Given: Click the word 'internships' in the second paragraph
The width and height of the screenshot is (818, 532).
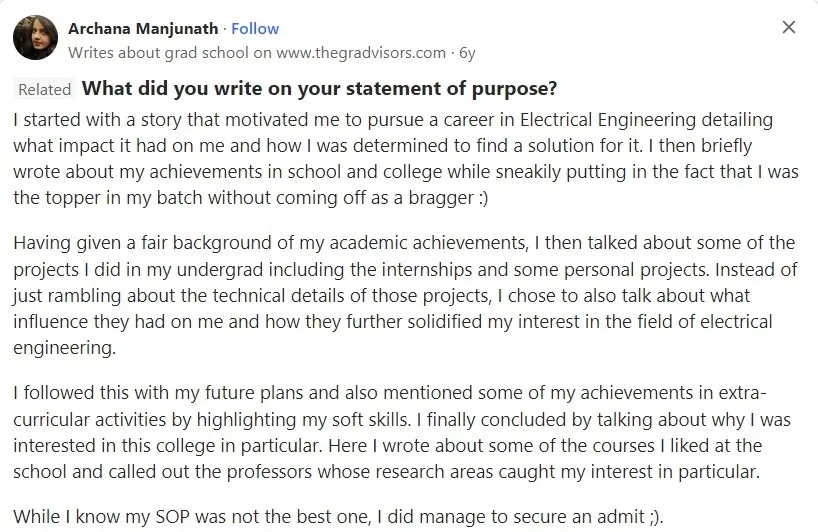Looking at the screenshot, I should click(x=426, y=270).
